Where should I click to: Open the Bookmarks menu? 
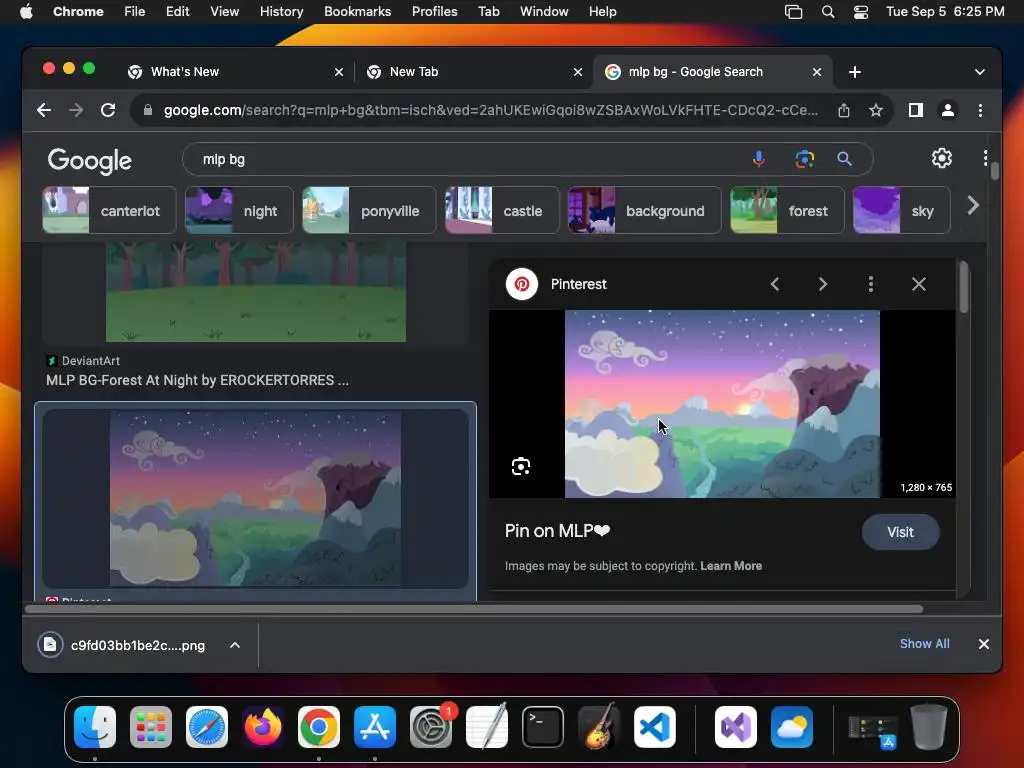click(x=357, y=12)
